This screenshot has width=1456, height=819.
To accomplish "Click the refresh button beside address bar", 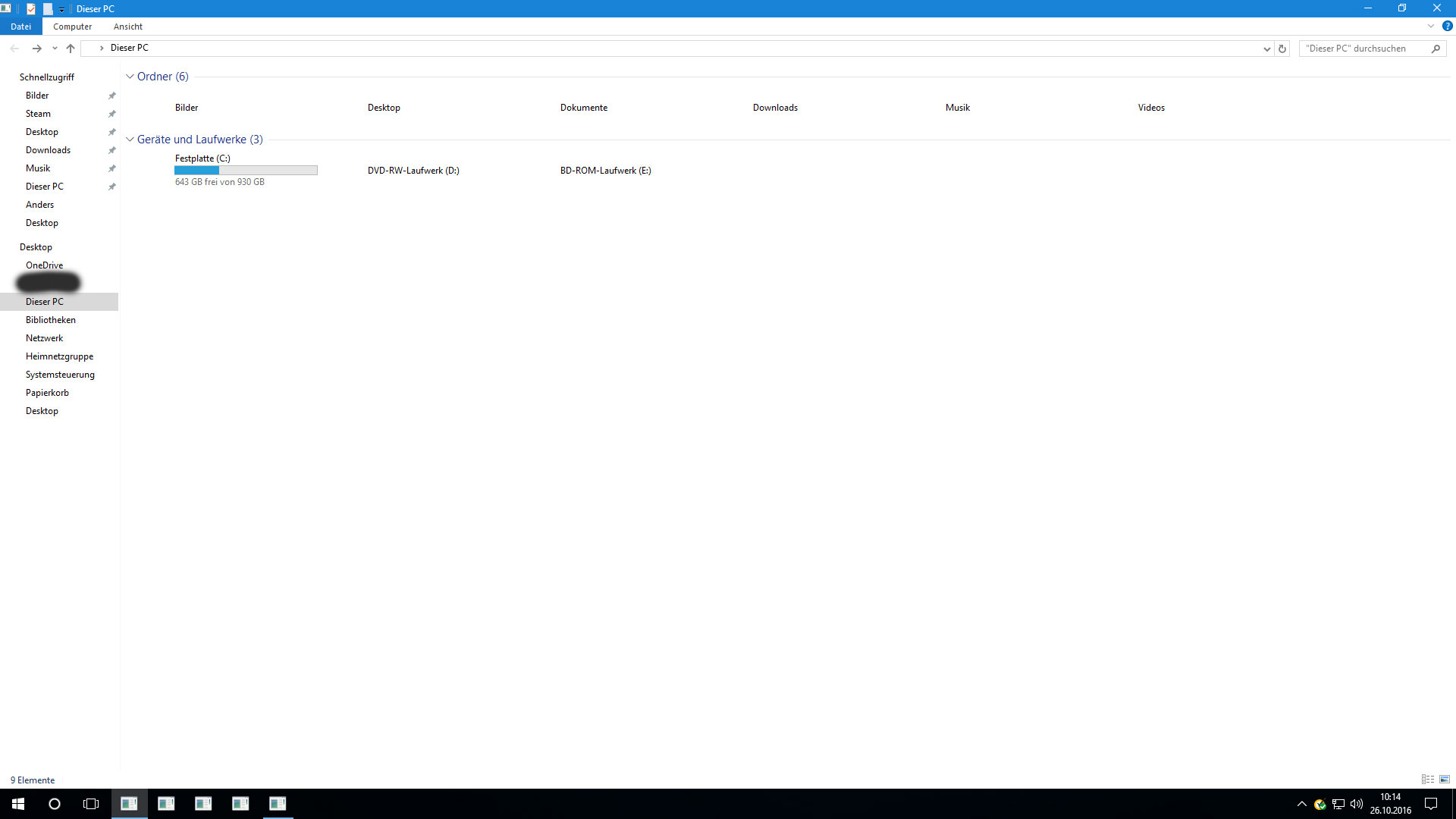I will pyautogui.click(x=1282, y=49).
